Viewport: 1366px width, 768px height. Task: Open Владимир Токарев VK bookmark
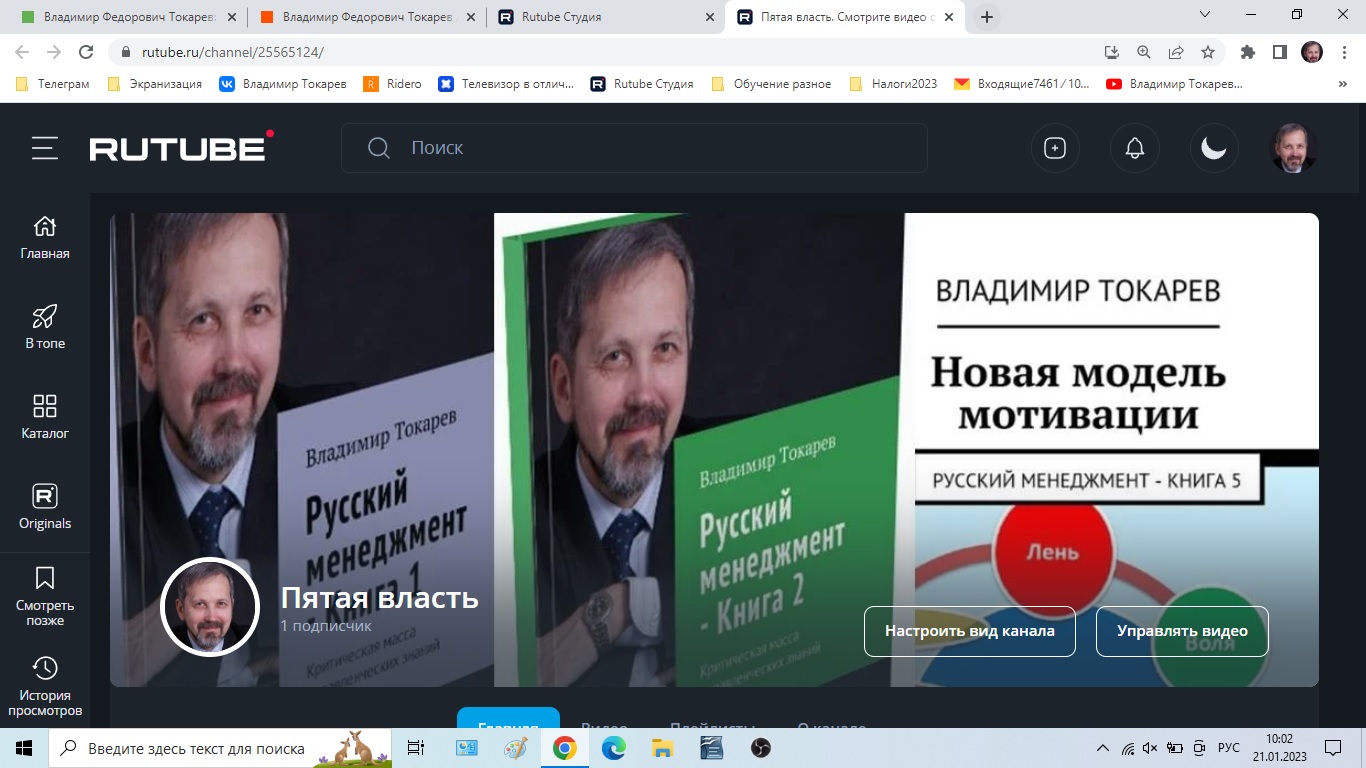pyautogui.click(x=283, y=84)
